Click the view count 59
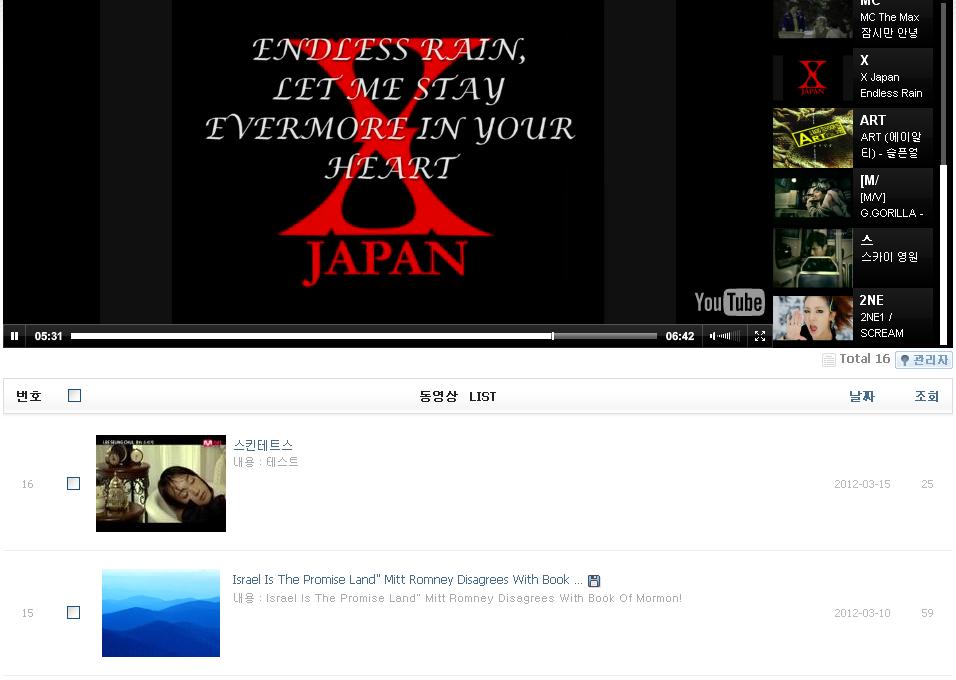956x680 pixels. pos(927,613)
